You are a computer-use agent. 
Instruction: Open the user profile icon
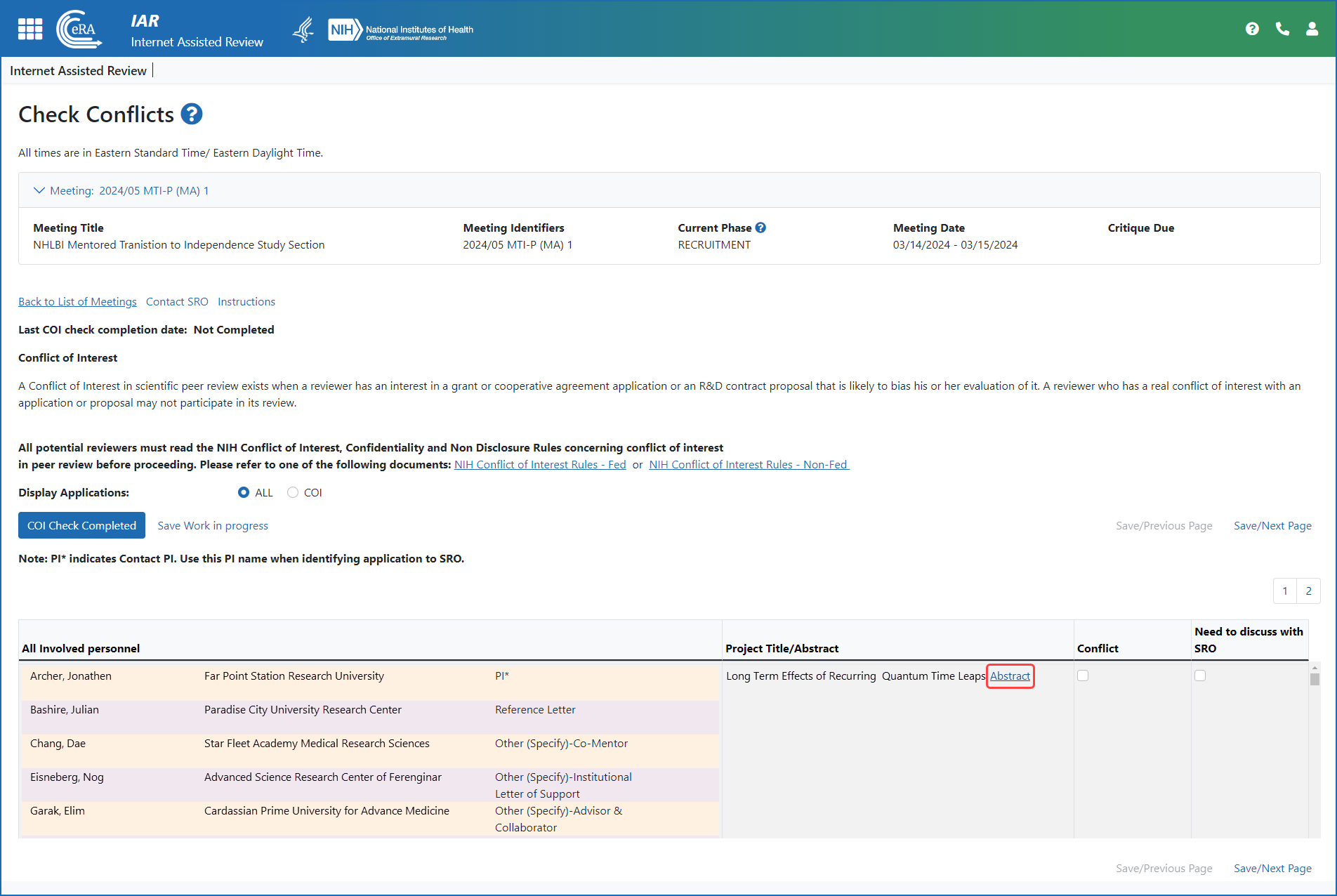tap(1312, 29)
